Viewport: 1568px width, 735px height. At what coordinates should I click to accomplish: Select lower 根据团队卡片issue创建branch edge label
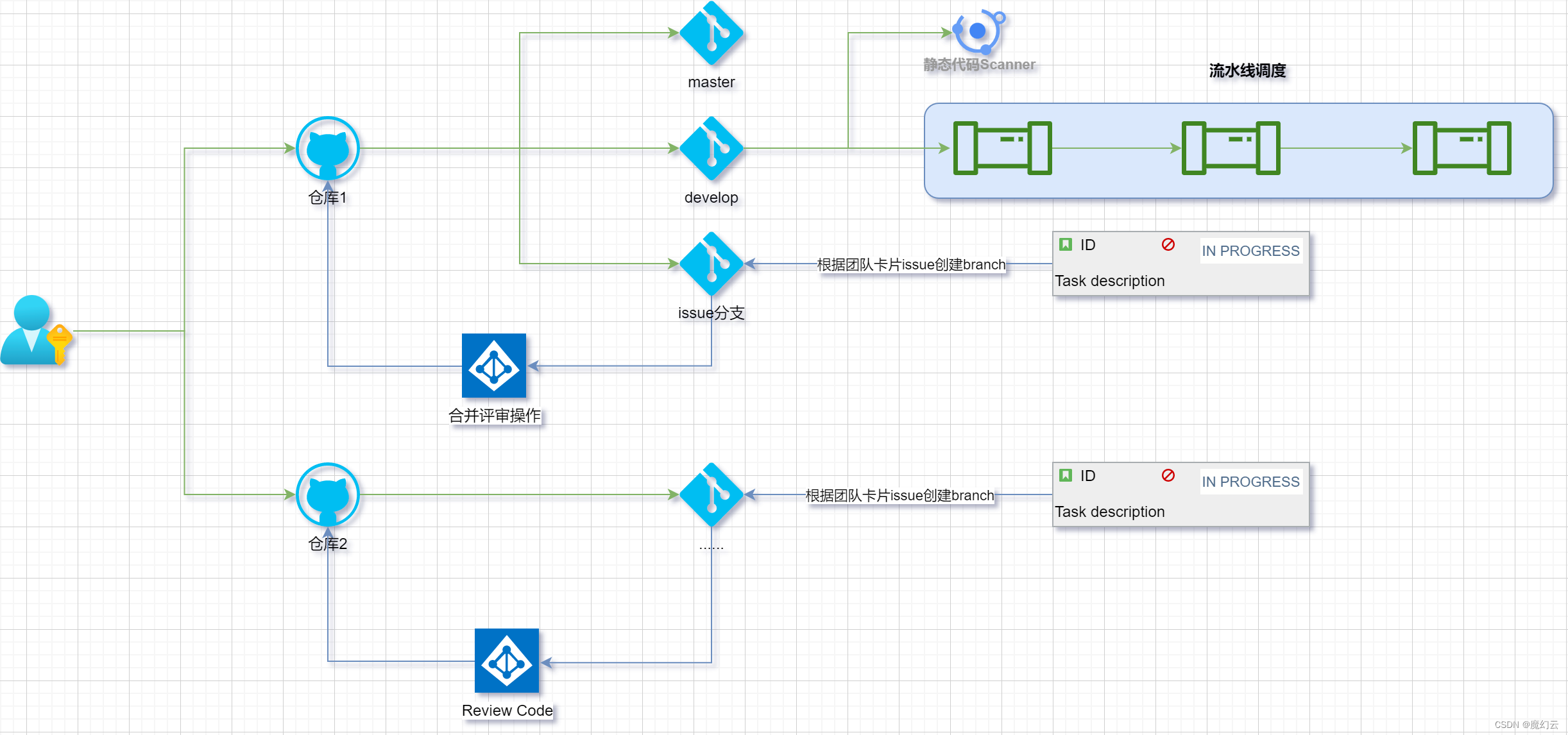(900, 495)
